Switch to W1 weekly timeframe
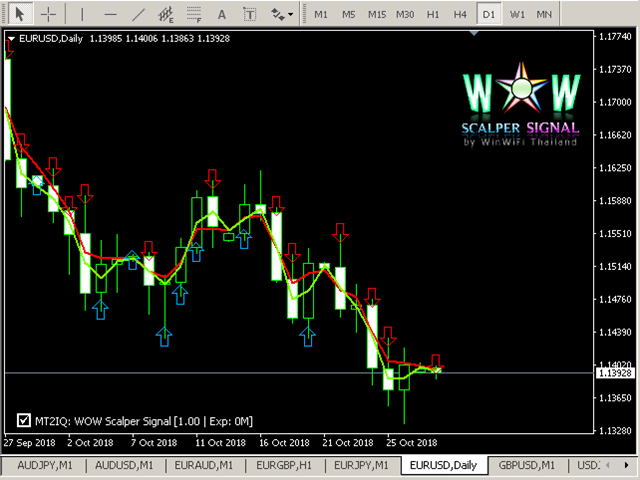Viewport: 640px width, 480px height. click(x=517, y=14)
